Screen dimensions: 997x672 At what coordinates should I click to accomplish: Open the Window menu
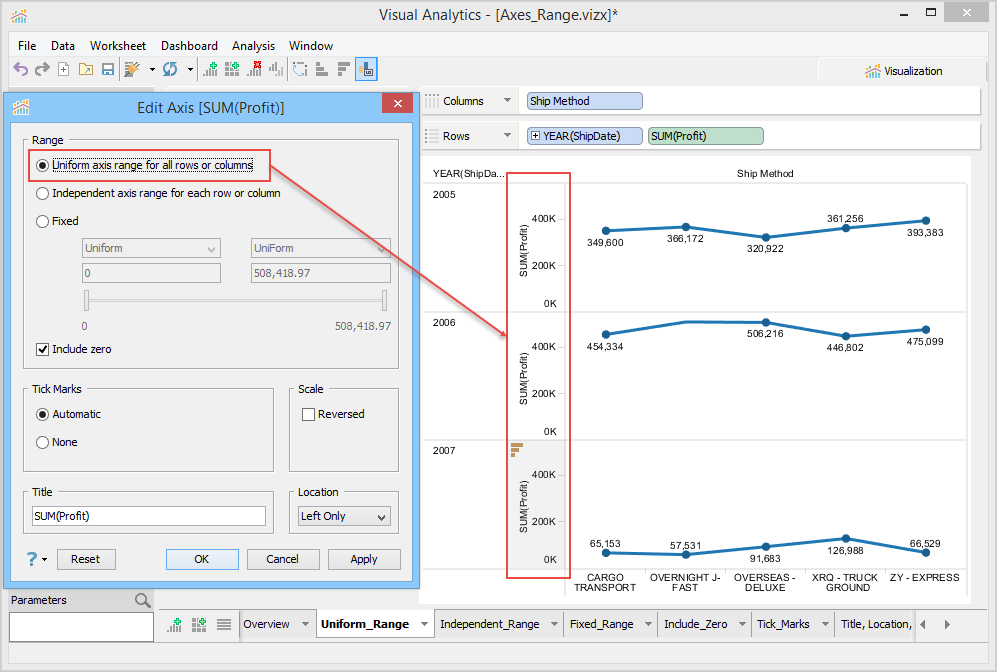coord(310,46)
